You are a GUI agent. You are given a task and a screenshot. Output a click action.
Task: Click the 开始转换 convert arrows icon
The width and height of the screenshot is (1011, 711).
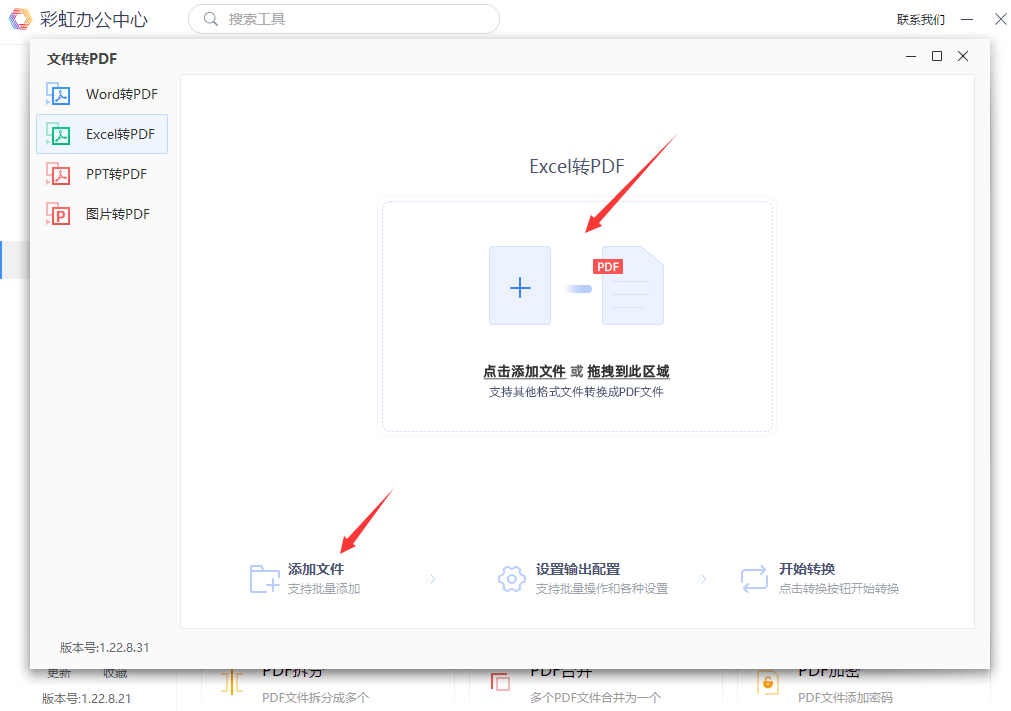(754, 578)
